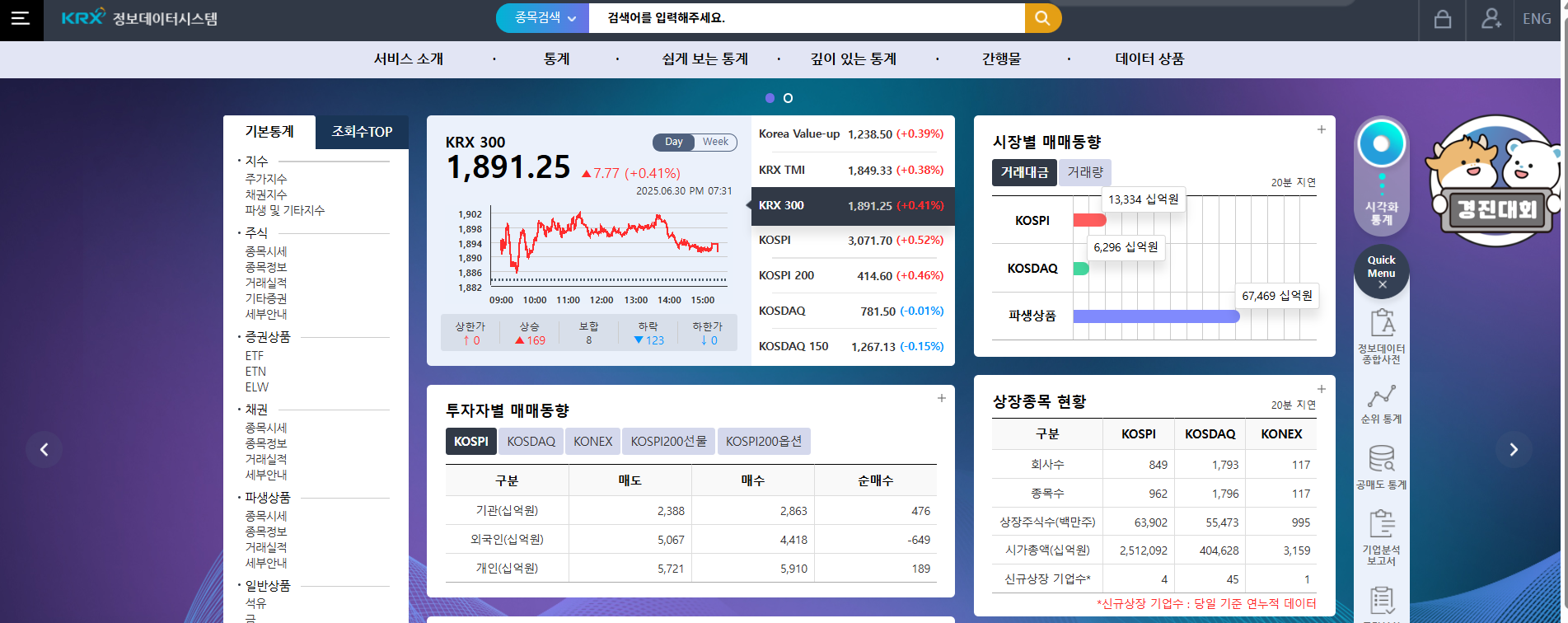Focus the 검색어를 입력해주세요 search field

[807, 17]
